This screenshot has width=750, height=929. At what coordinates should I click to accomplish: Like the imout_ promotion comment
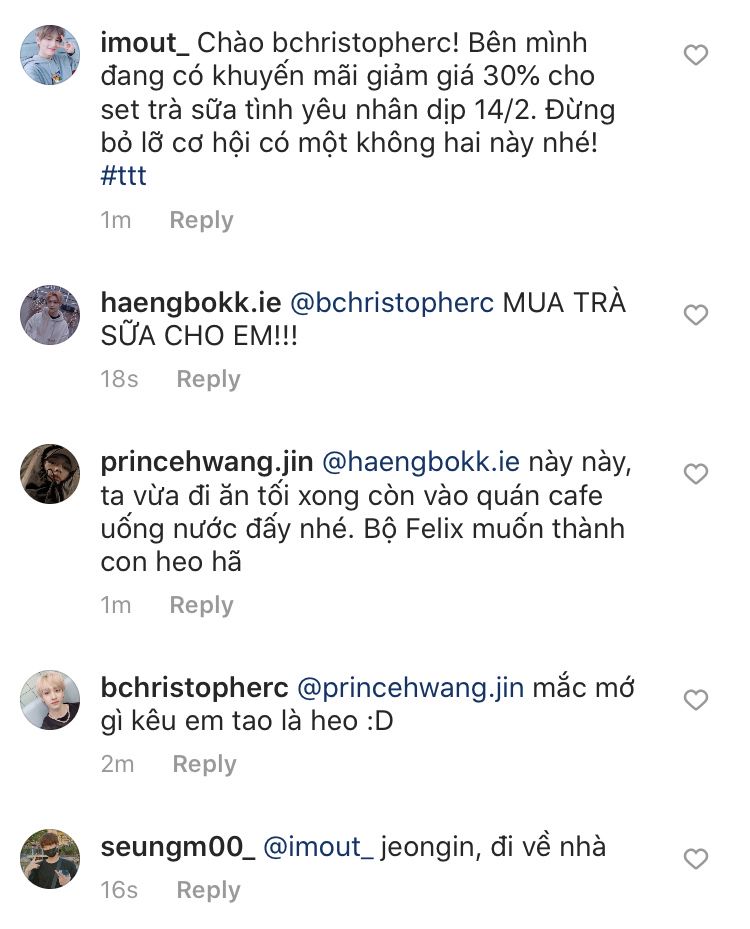pos(695,55)
